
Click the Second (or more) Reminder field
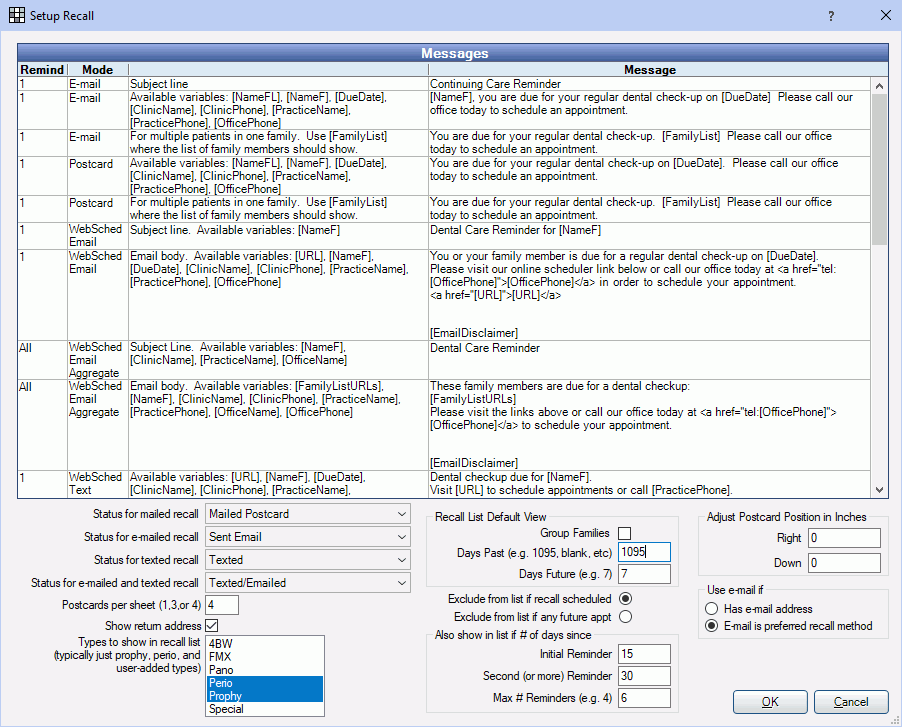click(x=644, y=676)
